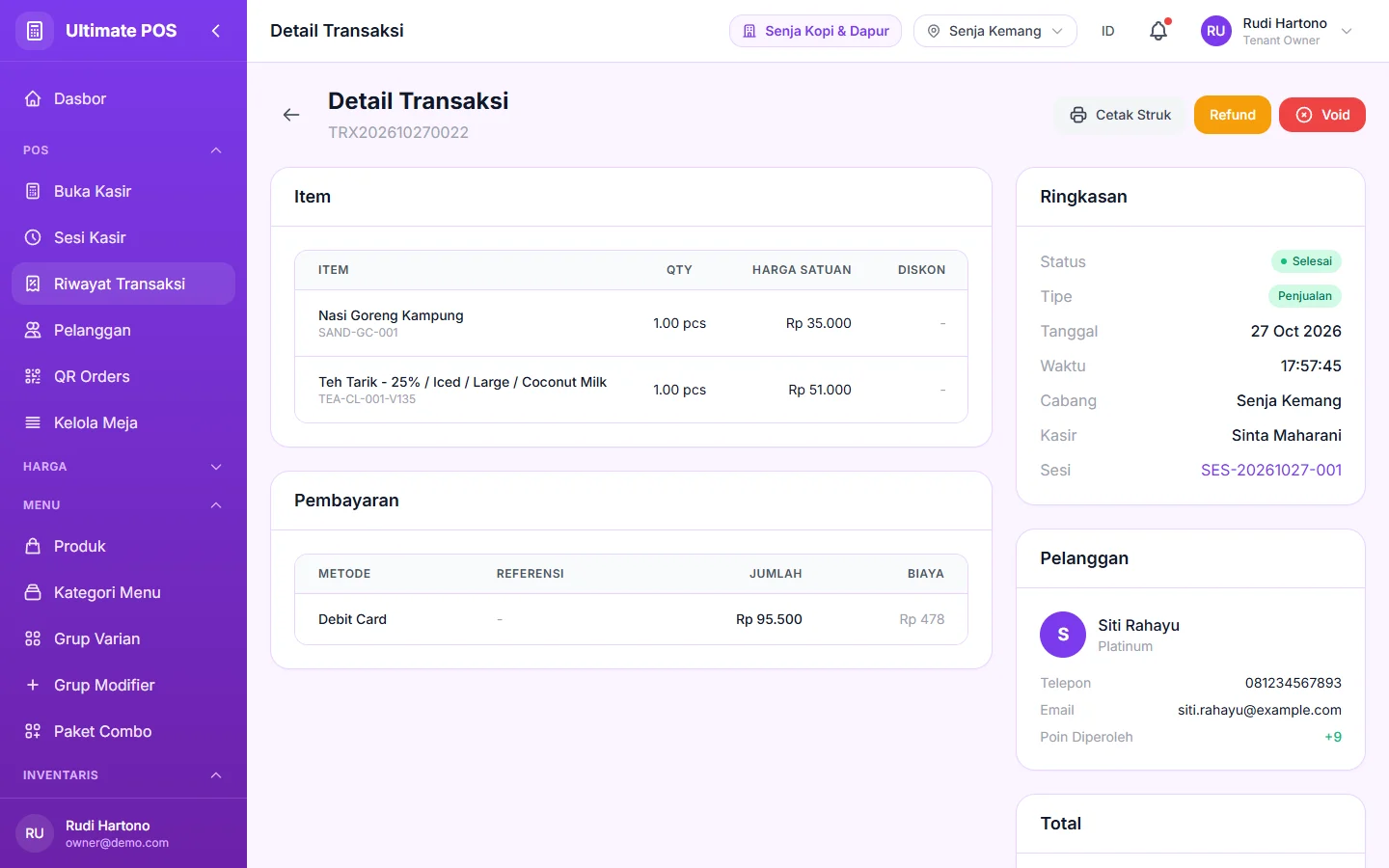Screen dimensions: 1389x868
Task: Click the Produk bag icon
Action: [33, 546]
